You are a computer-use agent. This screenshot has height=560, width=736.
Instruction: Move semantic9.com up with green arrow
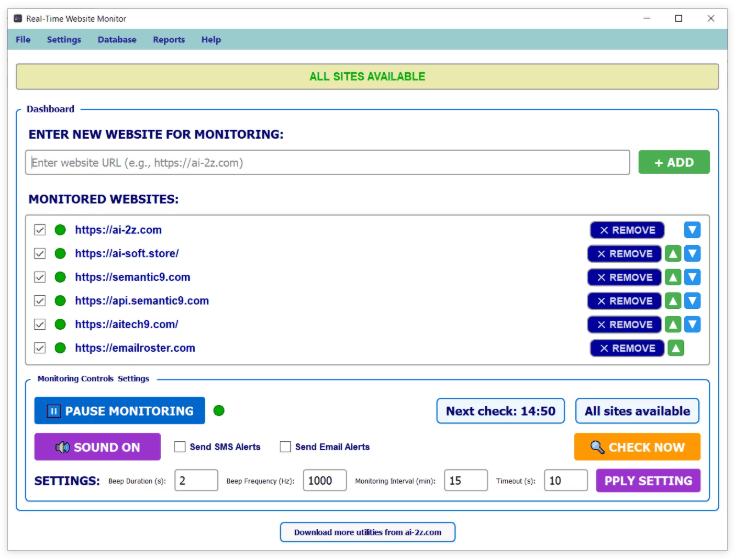tap(673, 277)
